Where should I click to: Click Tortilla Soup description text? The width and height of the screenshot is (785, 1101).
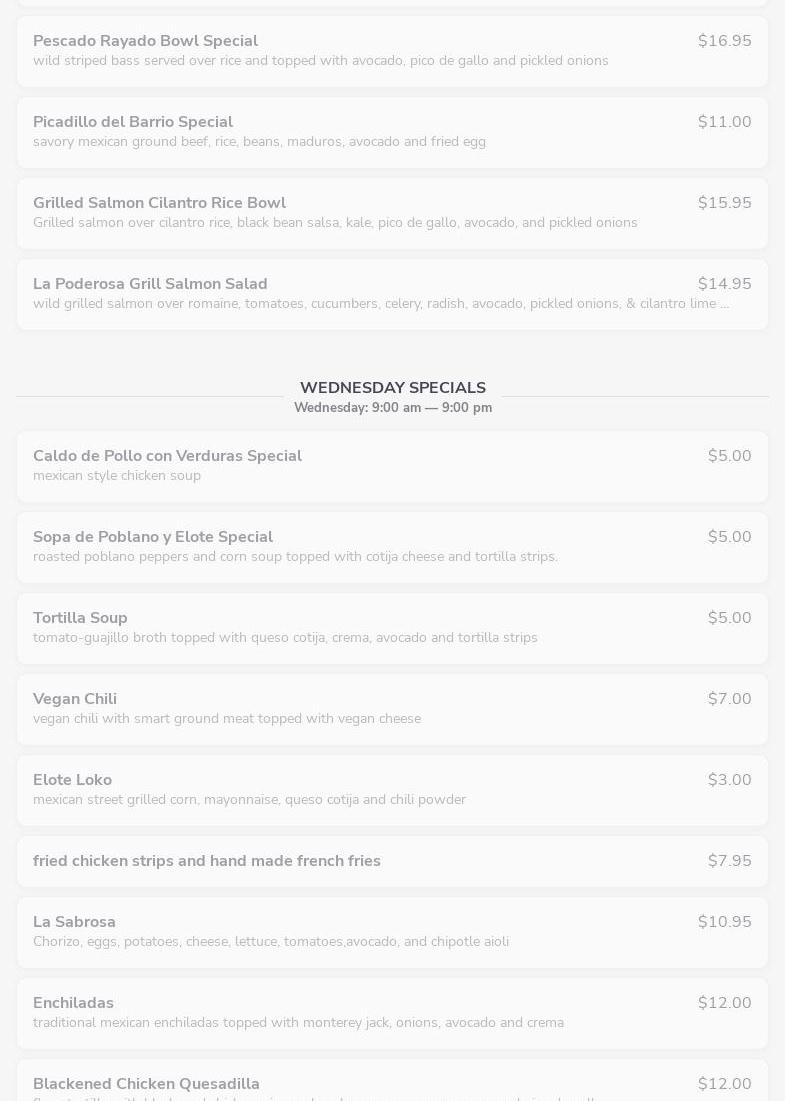point(285,638)
